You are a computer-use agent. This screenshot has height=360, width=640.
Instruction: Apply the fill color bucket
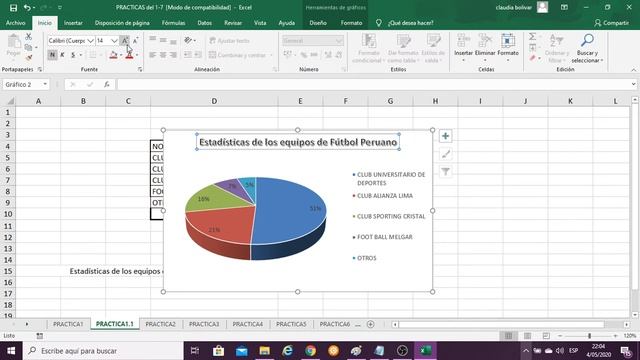113,55
